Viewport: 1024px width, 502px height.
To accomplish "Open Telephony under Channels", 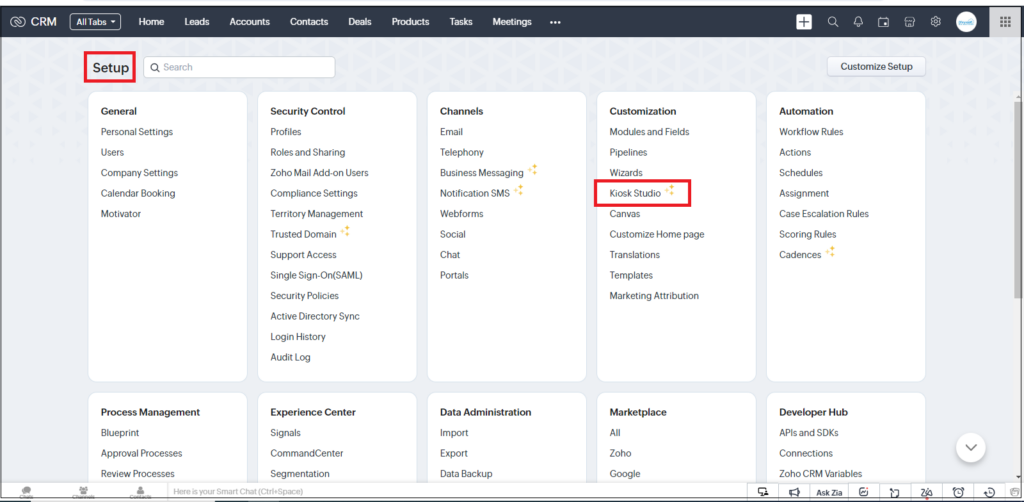I will pyautogui.click(x=462, y=152).
